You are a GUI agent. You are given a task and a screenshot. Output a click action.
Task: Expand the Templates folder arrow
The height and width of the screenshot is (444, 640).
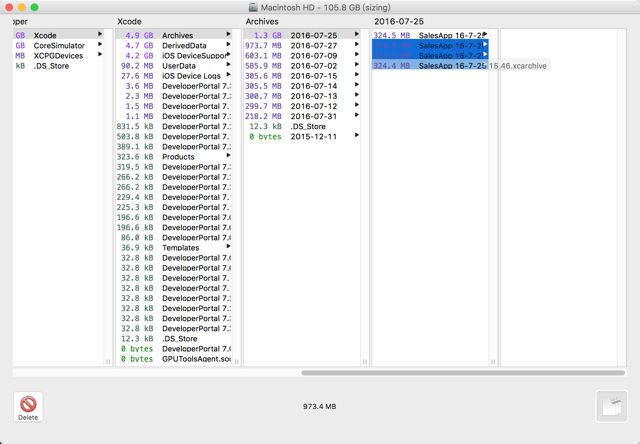pos(228,246)
